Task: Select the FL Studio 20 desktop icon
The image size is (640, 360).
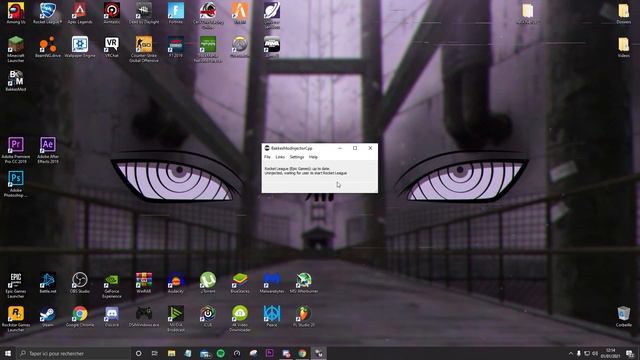Action: coord(304,316)
